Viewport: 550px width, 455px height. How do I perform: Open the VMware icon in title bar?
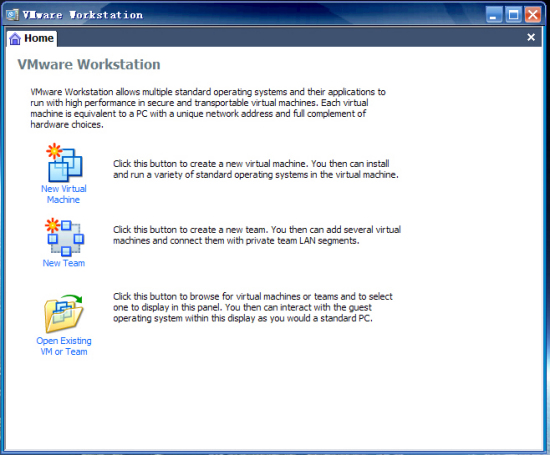[x=13, y=15]
